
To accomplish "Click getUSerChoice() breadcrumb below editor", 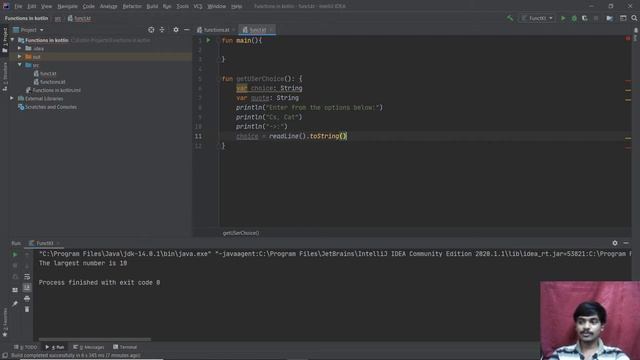I will pyautogui.click(x=241, y=233).
